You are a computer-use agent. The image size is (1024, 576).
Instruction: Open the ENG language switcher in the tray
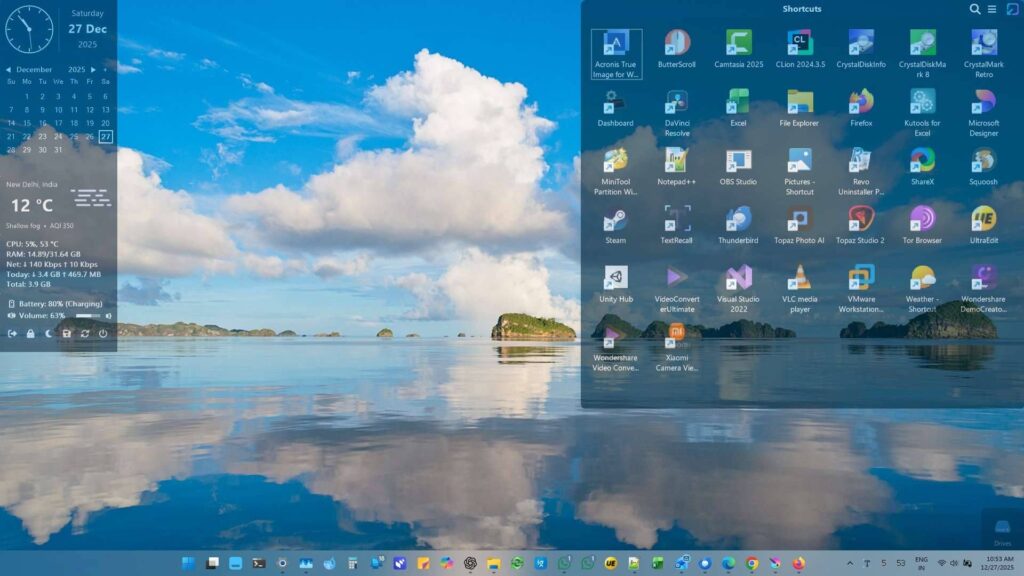tap(921, 562)
